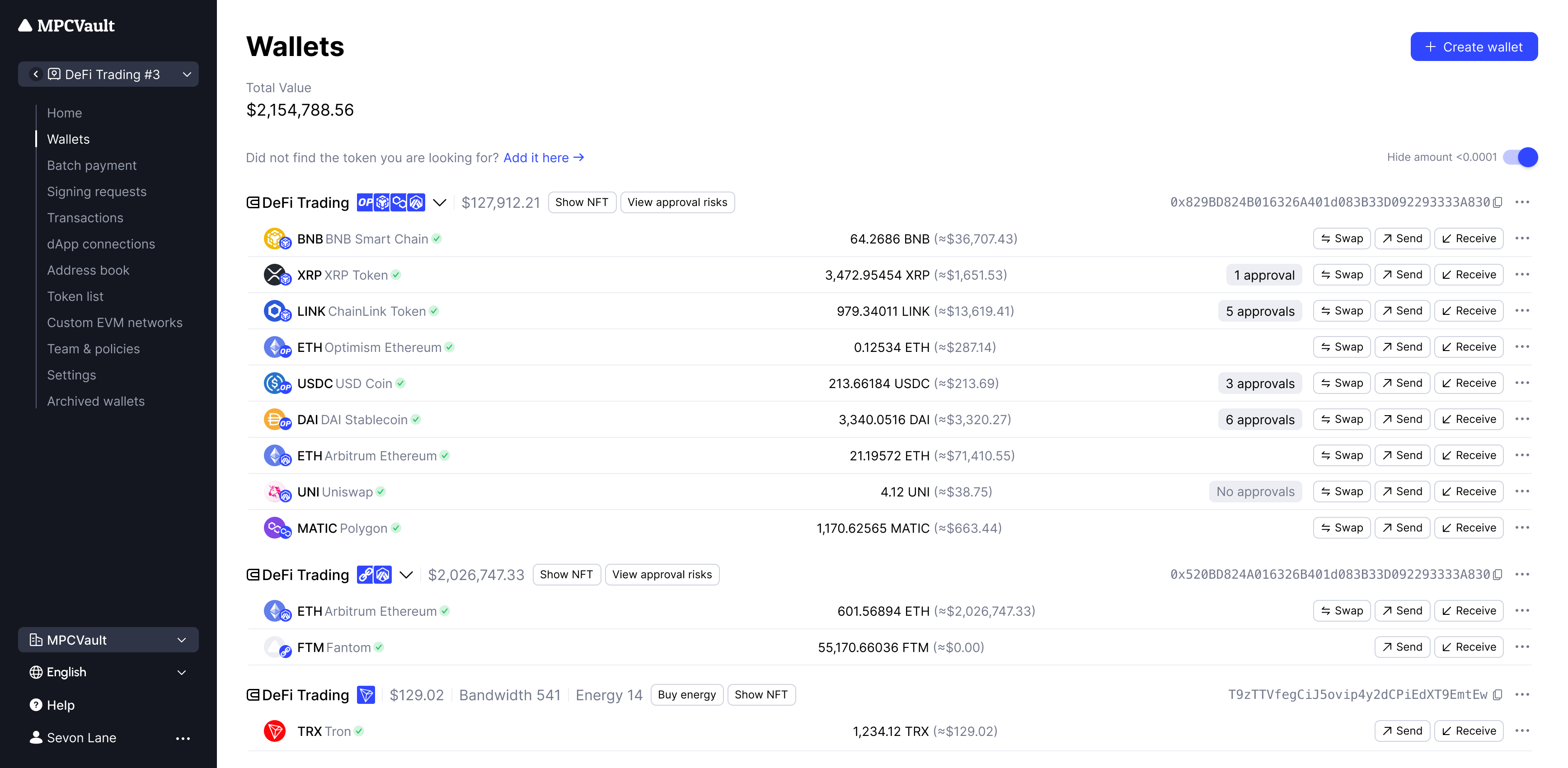Expand the DeFi Trading #3 vault selector

[x=187, y=74]
